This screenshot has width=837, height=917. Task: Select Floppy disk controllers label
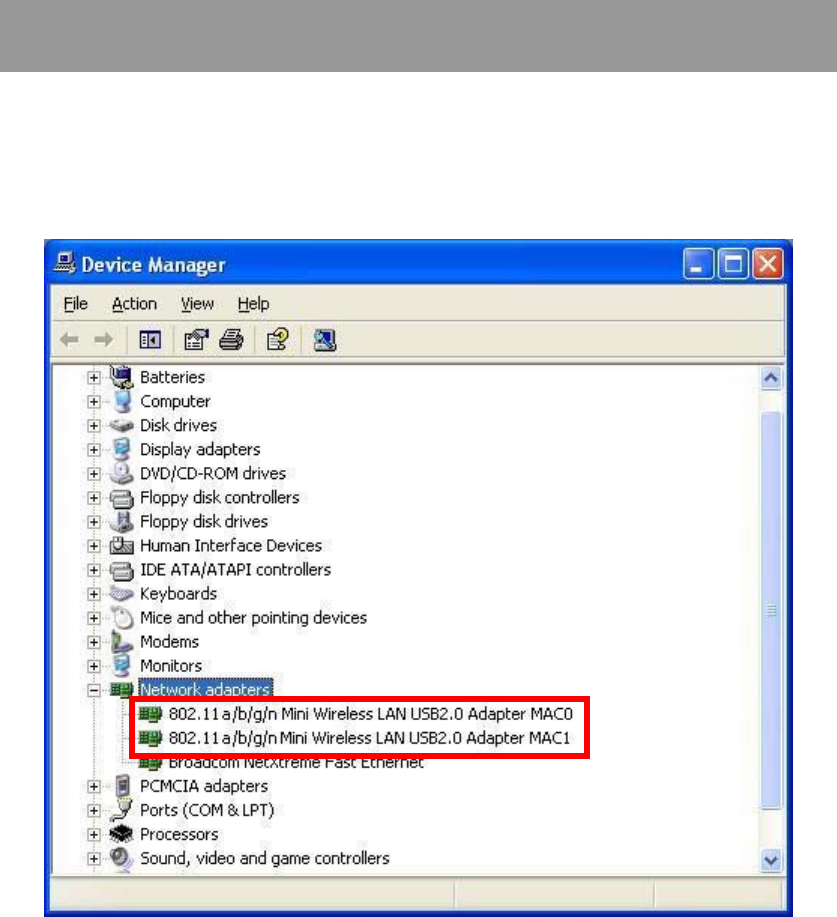click(x=219, y=498)
